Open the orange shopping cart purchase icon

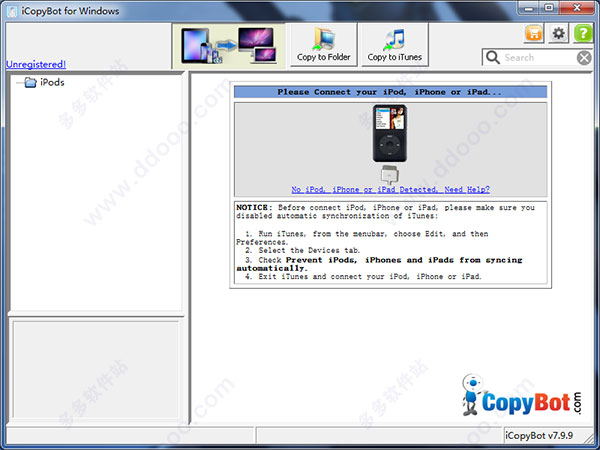[534, 33]
